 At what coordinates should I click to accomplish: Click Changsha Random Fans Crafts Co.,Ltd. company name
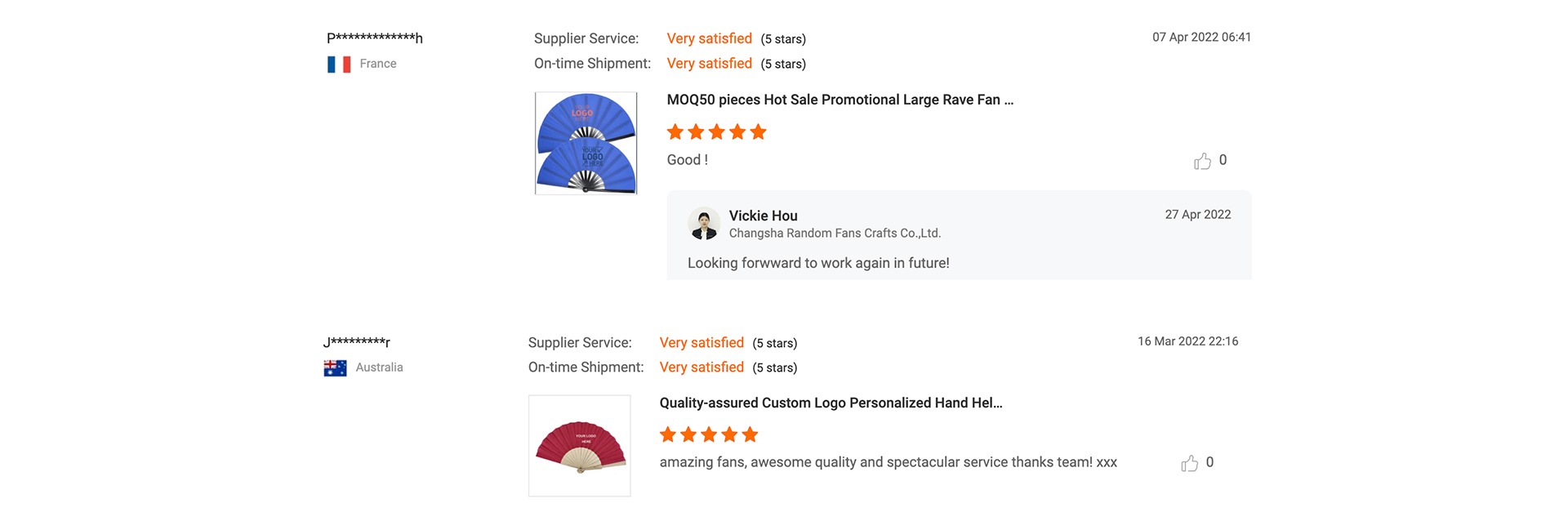pos(835,234)
